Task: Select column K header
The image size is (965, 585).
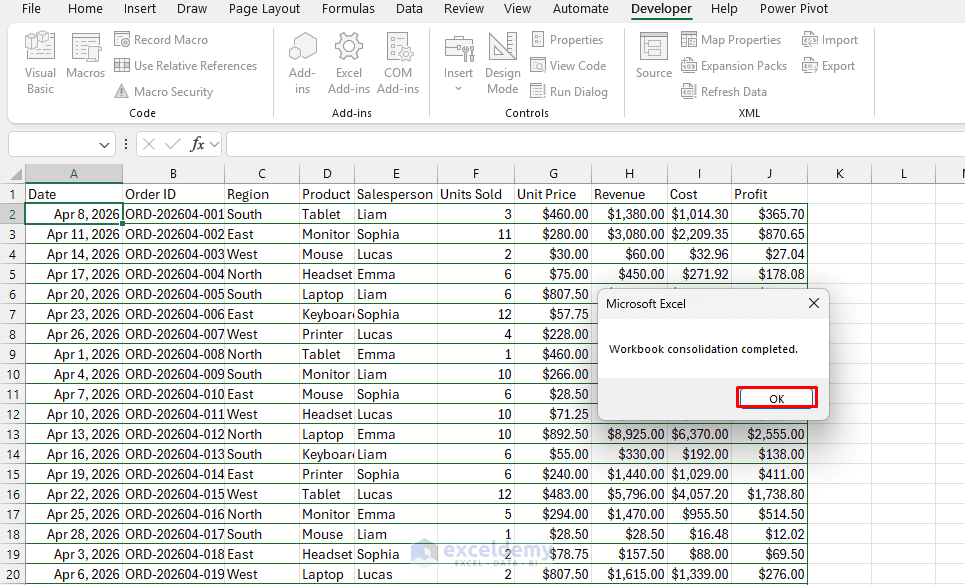Action: (x=839, y=173)
